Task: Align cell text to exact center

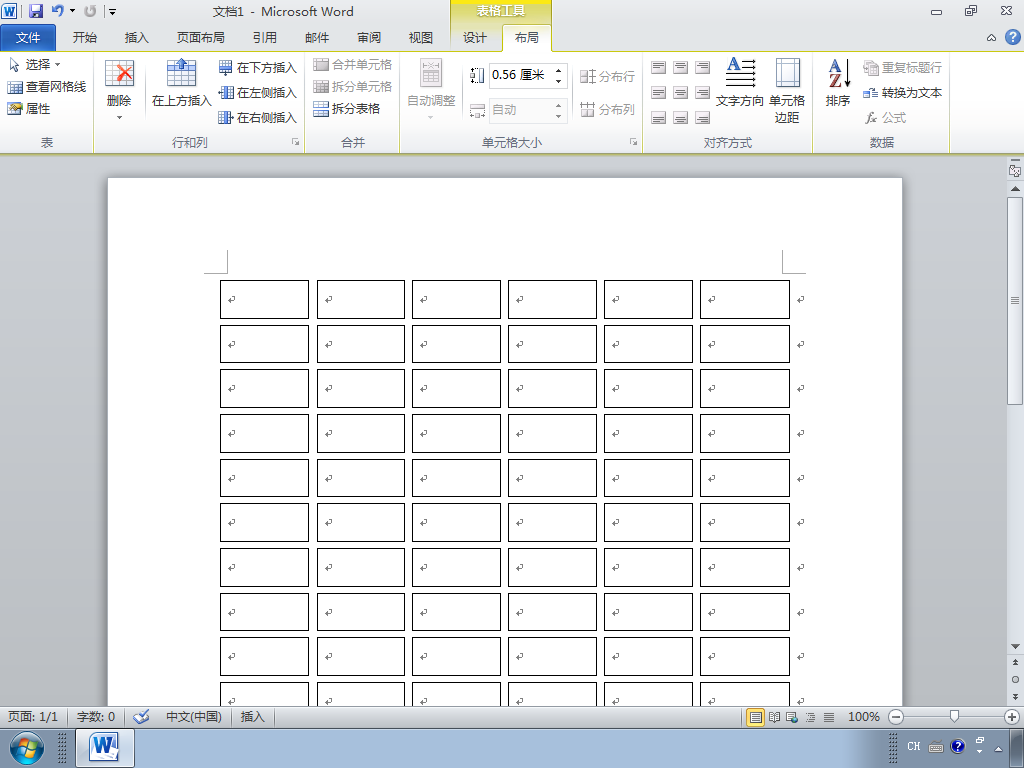Action: coord(680,93)
